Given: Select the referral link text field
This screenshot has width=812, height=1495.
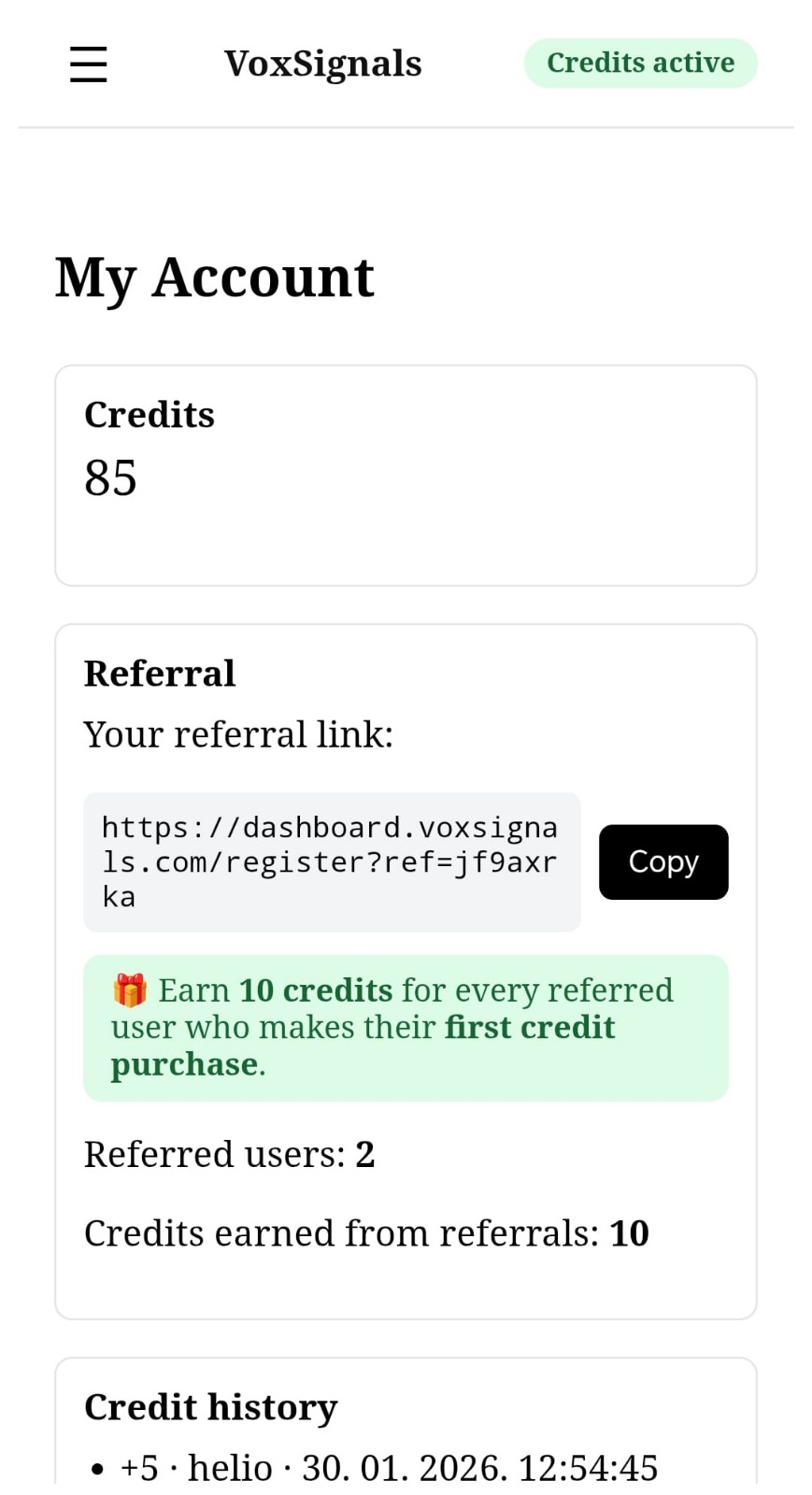Looking at the screenshot, I should click(x=332, y=861).
